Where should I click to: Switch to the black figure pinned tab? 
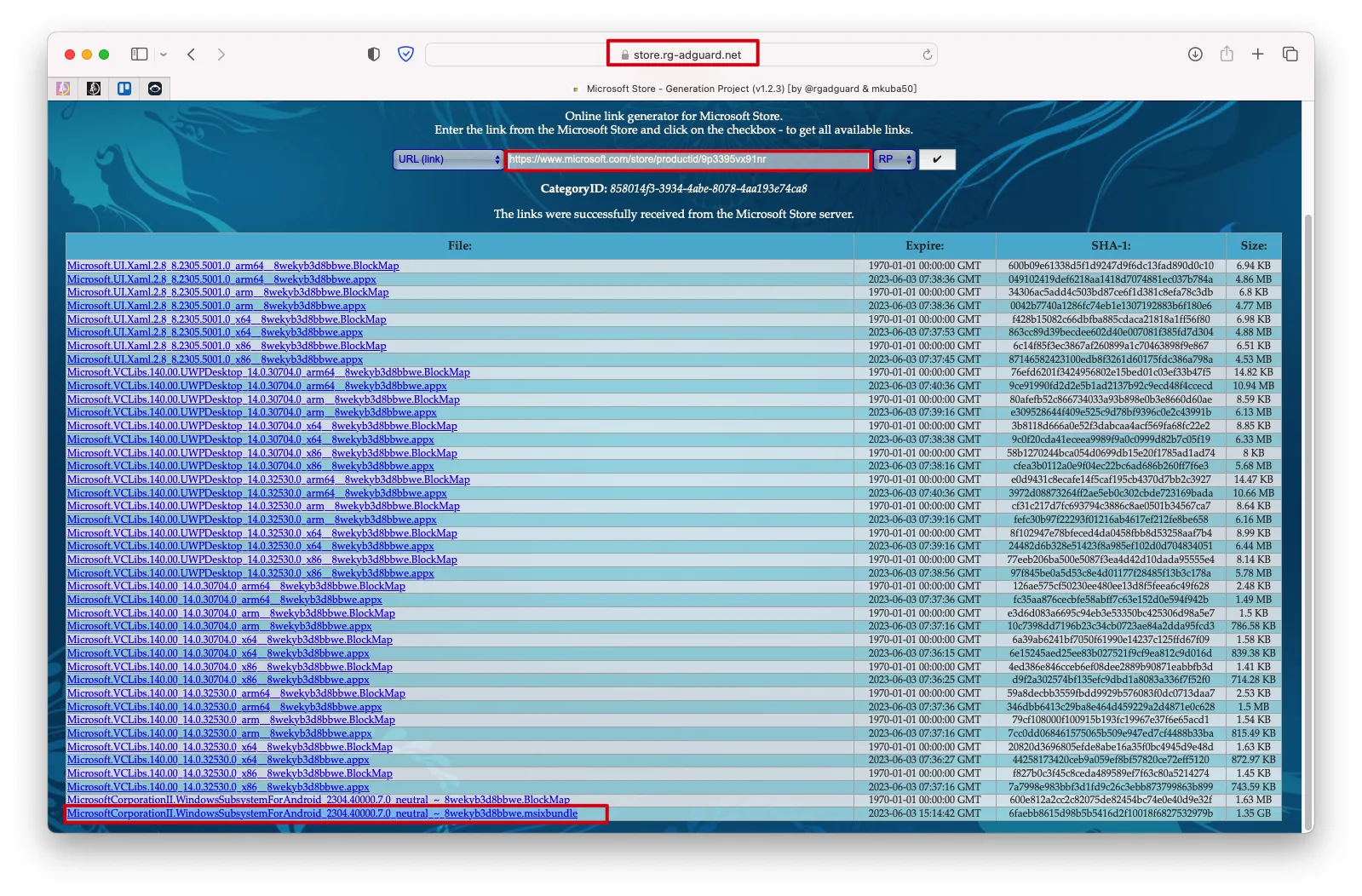point(94,89)
